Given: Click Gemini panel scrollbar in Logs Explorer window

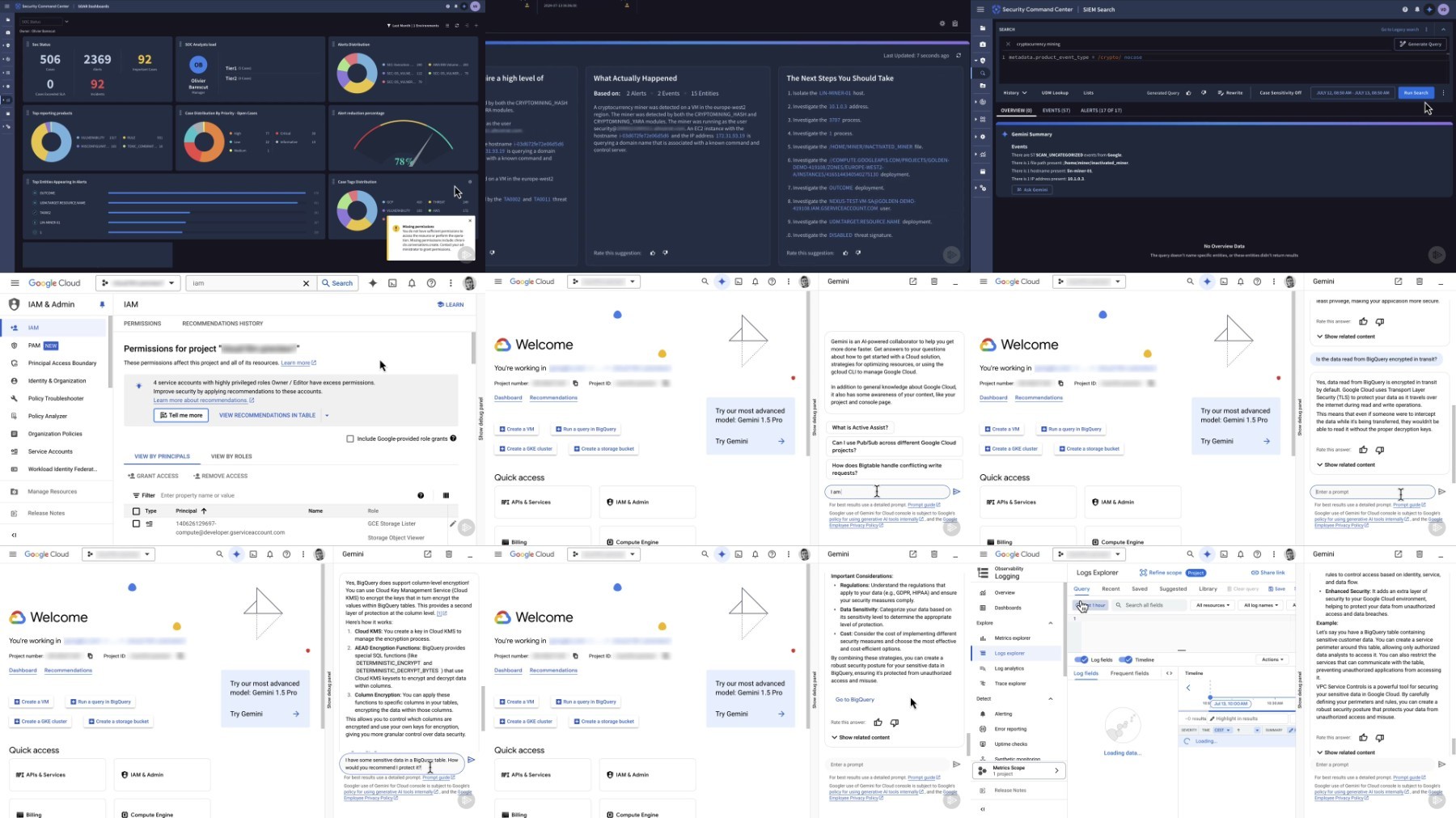Looking at the screenshot, I should pyautogui.click(x=1454, y=746).
